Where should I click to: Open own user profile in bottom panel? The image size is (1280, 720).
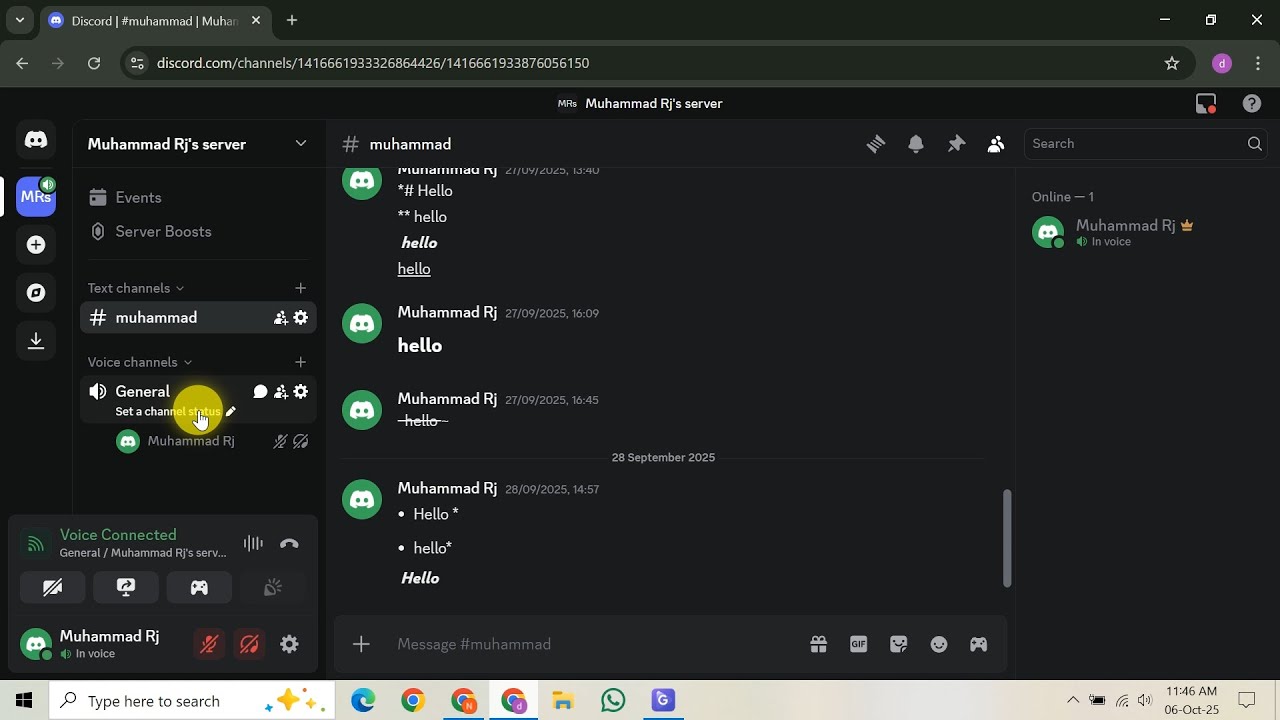[x=105, y=645]
